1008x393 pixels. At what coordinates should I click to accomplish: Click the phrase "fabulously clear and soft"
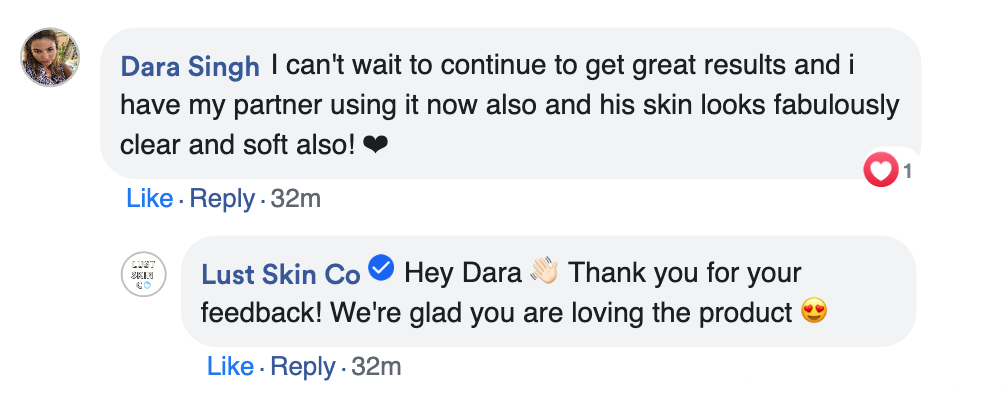[510, 125]
